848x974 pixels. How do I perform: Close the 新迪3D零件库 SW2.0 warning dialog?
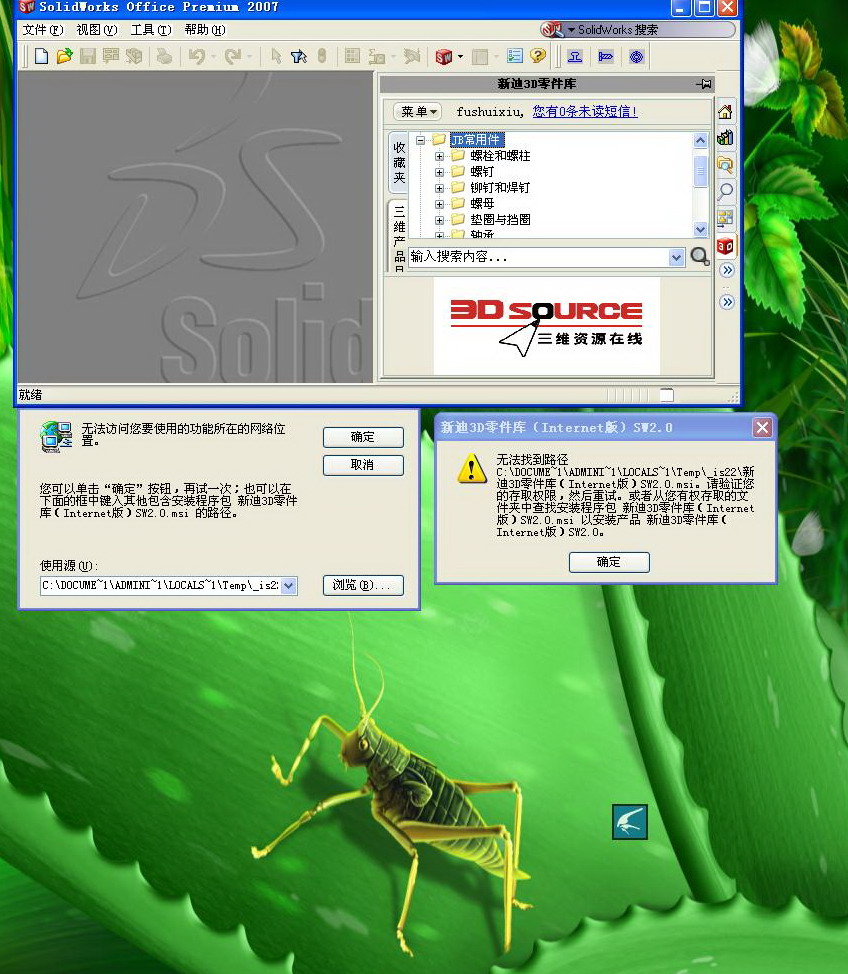[762, 427]
